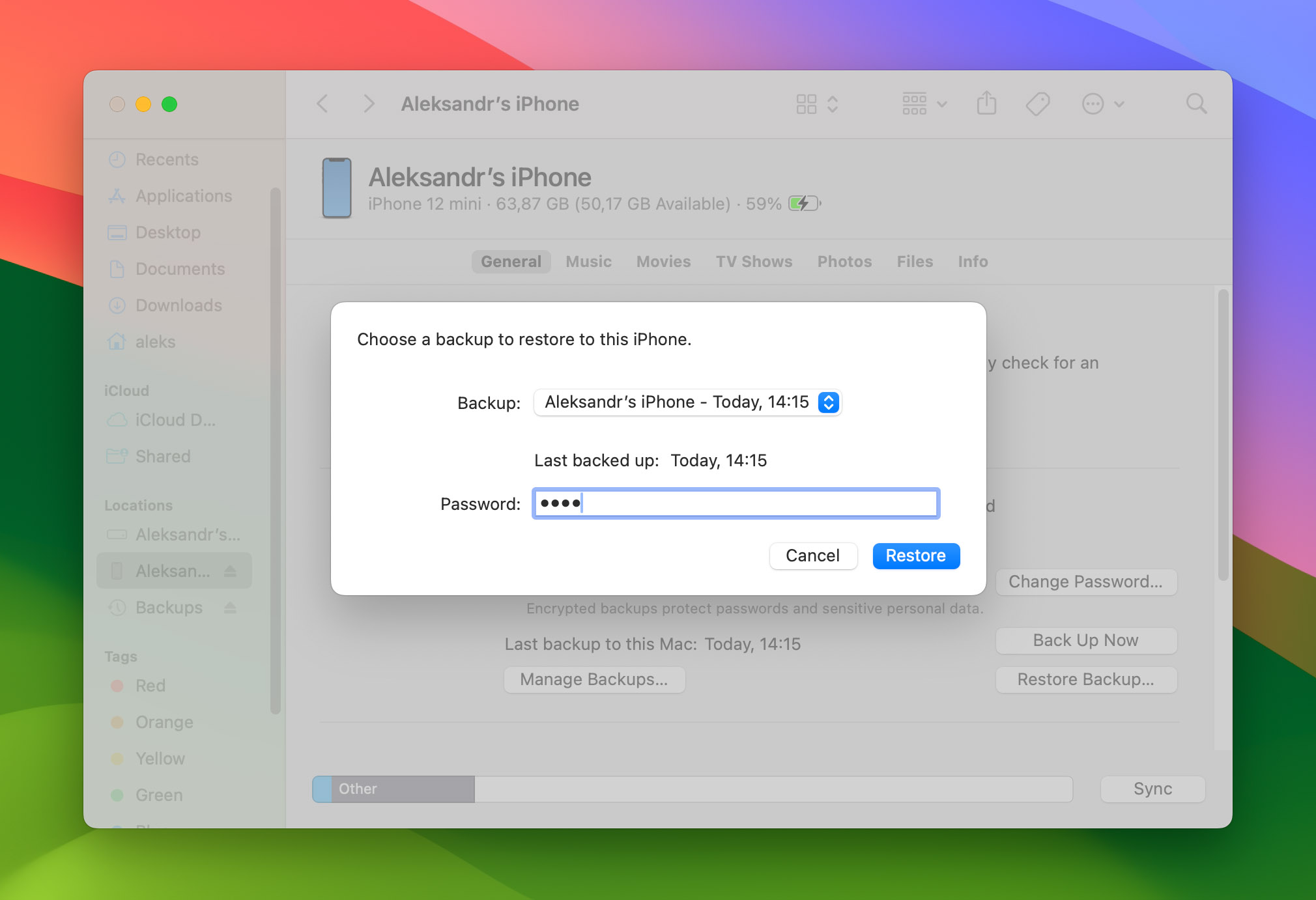Switch to the General tab
This screenshot has width=1316, height=900.
tap(511, 262)
